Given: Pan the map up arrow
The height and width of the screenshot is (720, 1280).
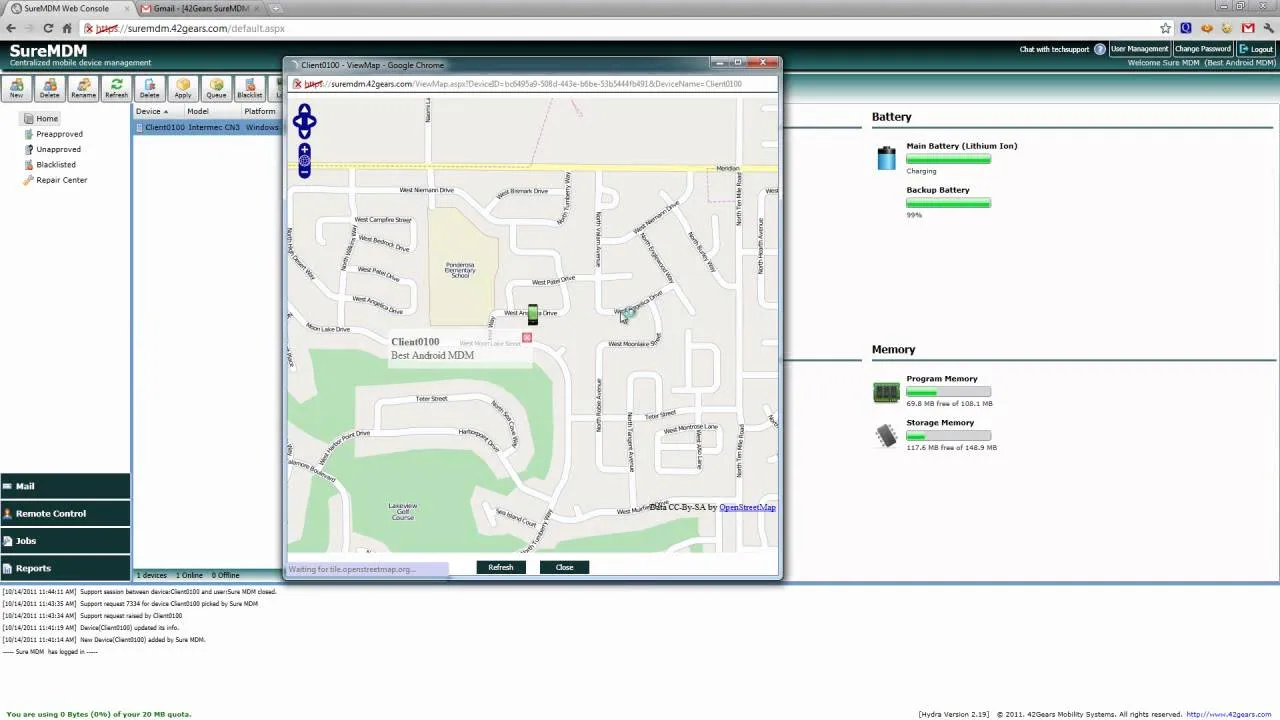Looking at the screenshot, I should 304,110.
